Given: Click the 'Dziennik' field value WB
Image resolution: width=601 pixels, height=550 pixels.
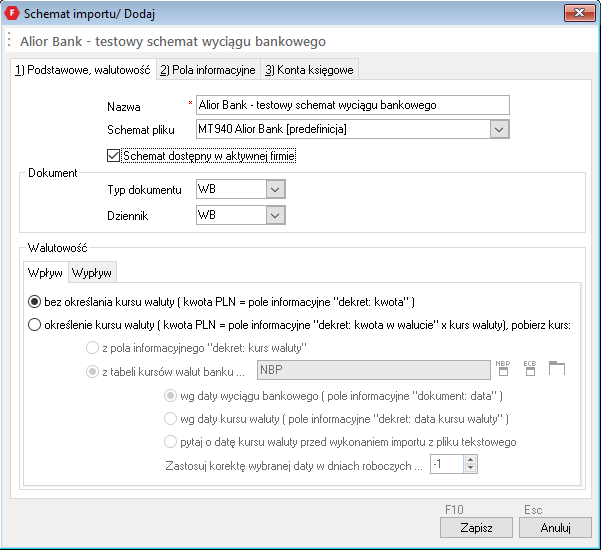Looking at the screenshot, I should 231,215.
